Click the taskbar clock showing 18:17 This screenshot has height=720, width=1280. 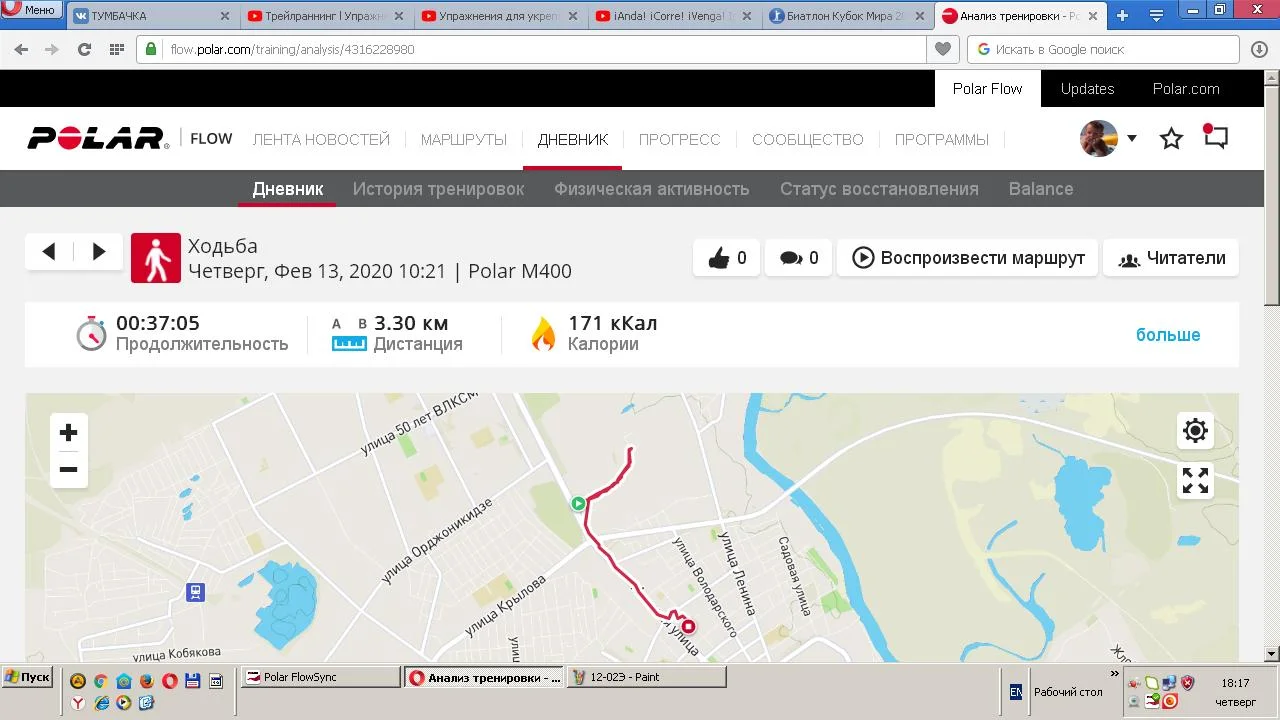[x=1235, y=683]
